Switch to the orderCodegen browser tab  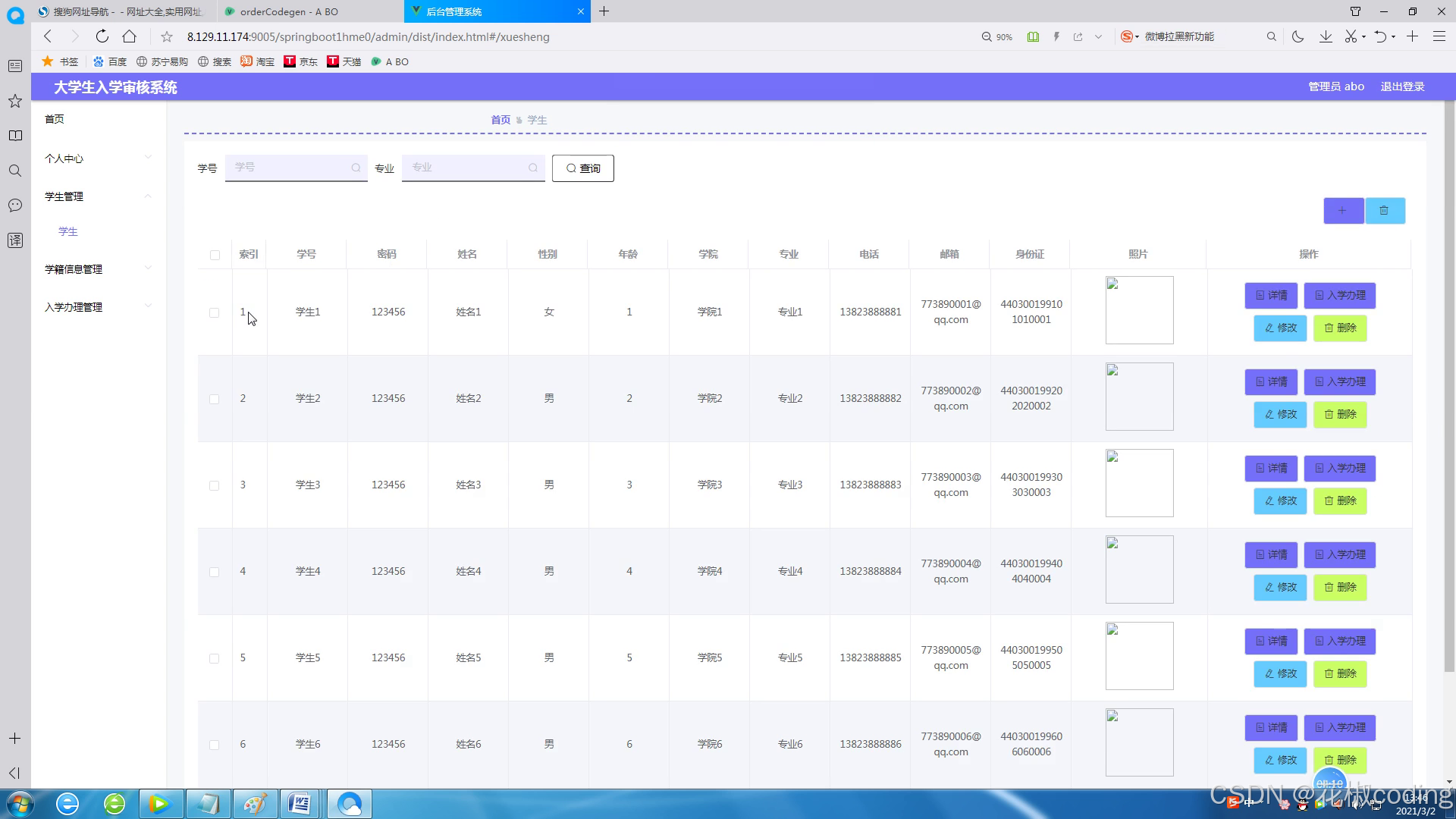coord(288,11)
